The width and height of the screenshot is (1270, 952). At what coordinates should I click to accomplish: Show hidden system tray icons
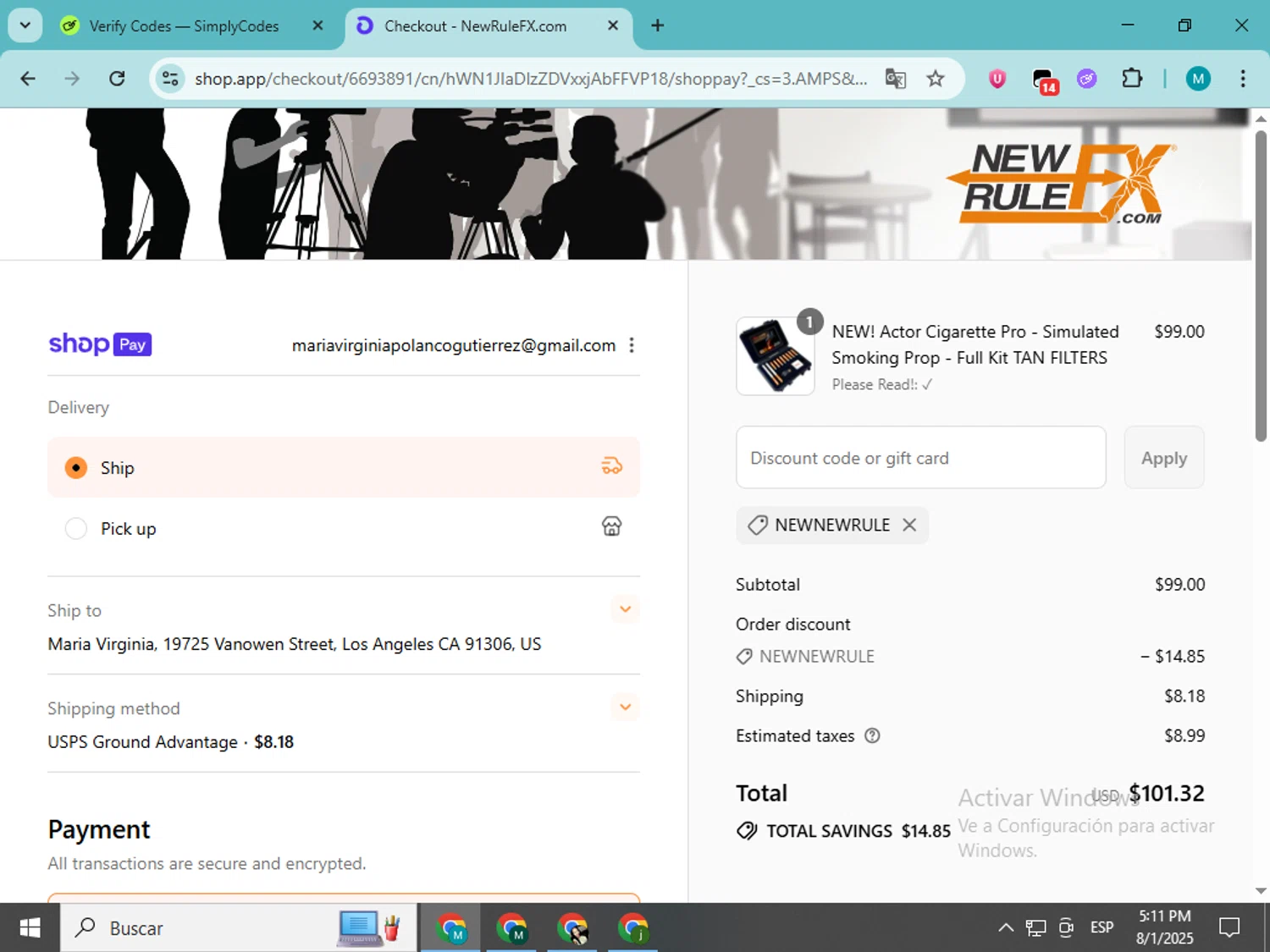click(x=1006, y=928)
